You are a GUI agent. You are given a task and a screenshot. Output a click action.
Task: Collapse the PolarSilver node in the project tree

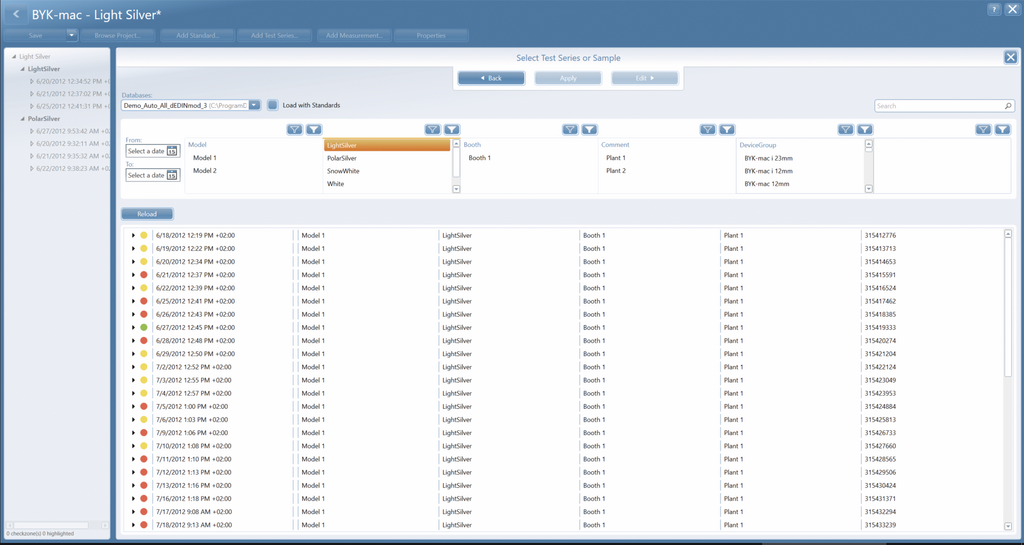pos(23,119)
